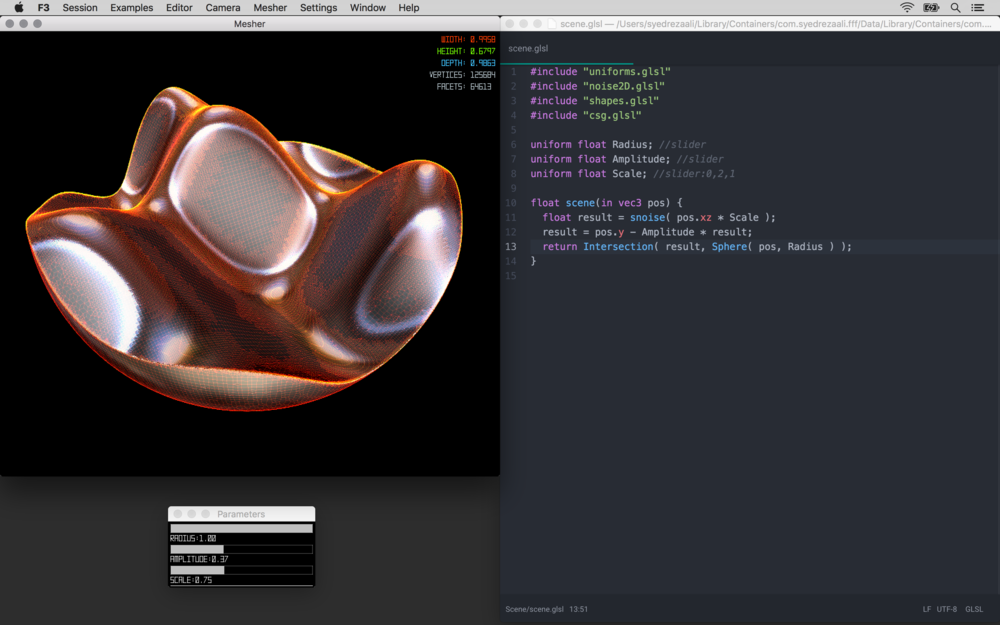Open the UTF-8 encoding selector
The image size is (1000, 625).
coord(946,609)
